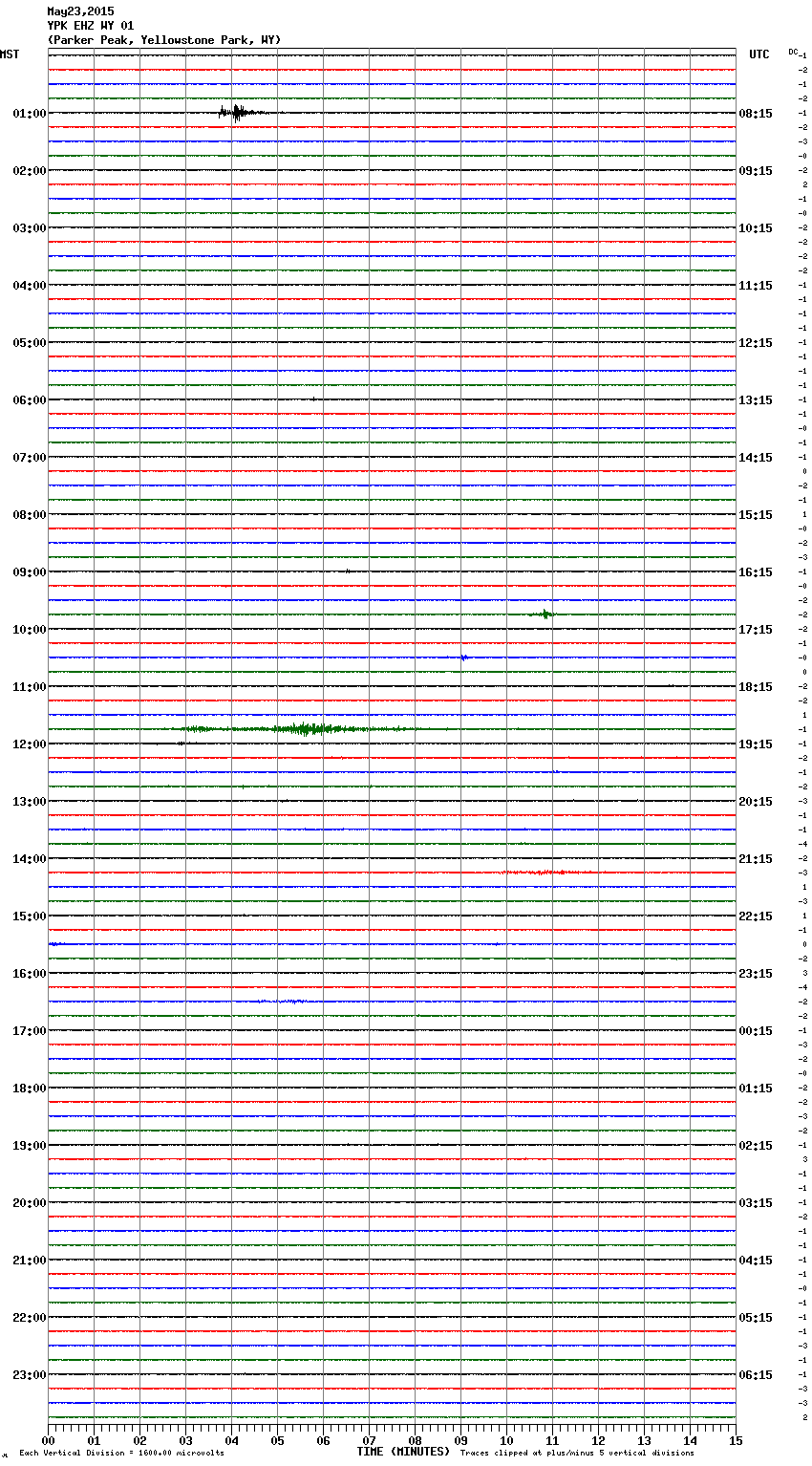Click the 11:00 MST row label
Image resolution: width=812 pixels, height=1466 pixels.
[x=30, y=687]
